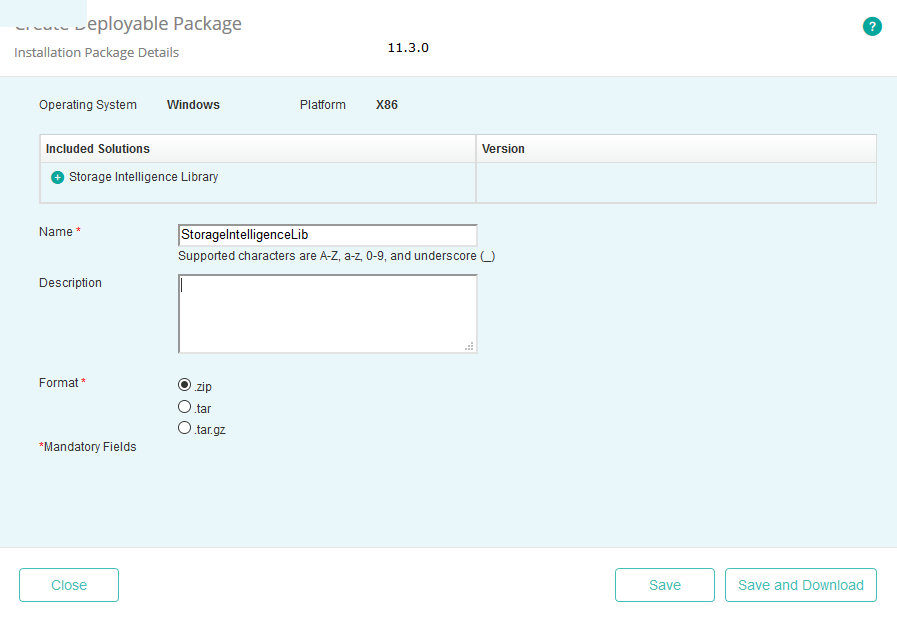Click the Windows operating system value
Screen dimensions: 897x617
pyautogui.click(x=193, y=104)
